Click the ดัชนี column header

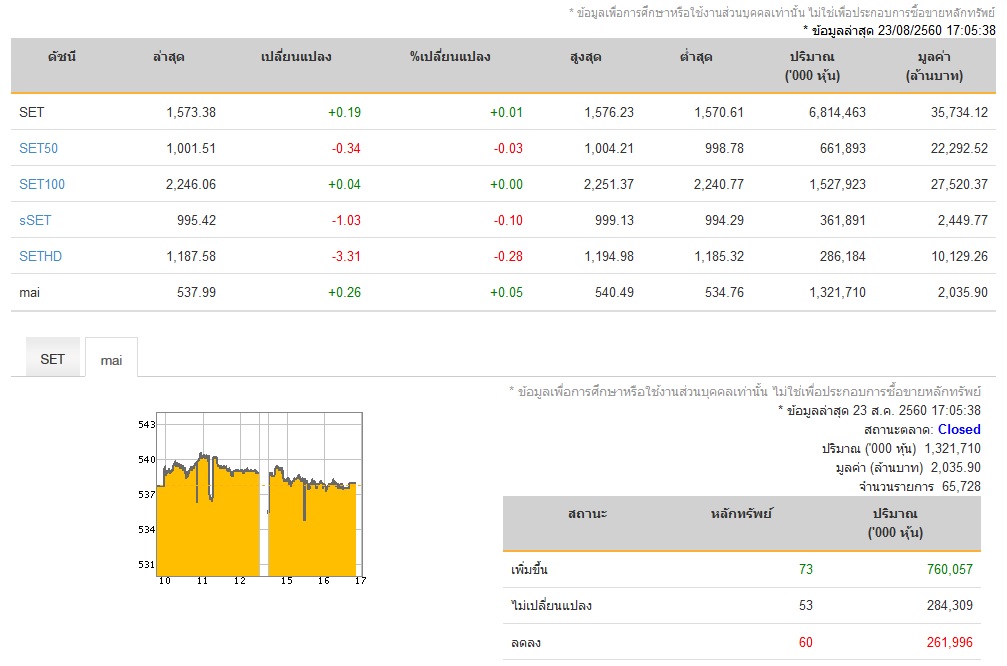click(x=62, y=57)
